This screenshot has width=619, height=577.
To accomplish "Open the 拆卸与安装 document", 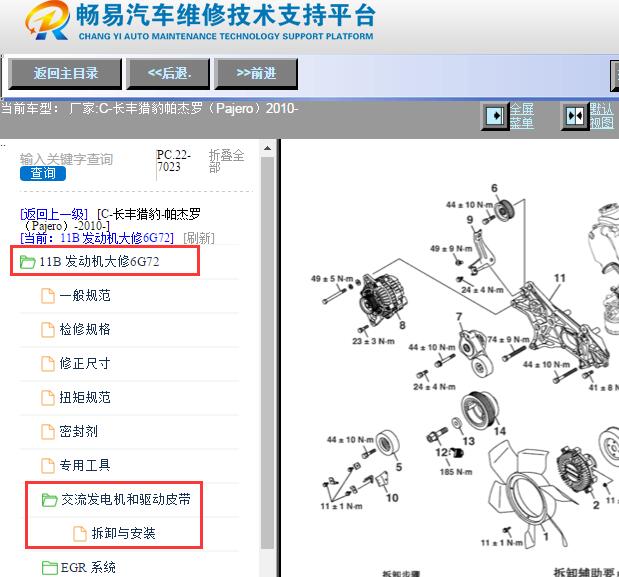I will (124, 533).
